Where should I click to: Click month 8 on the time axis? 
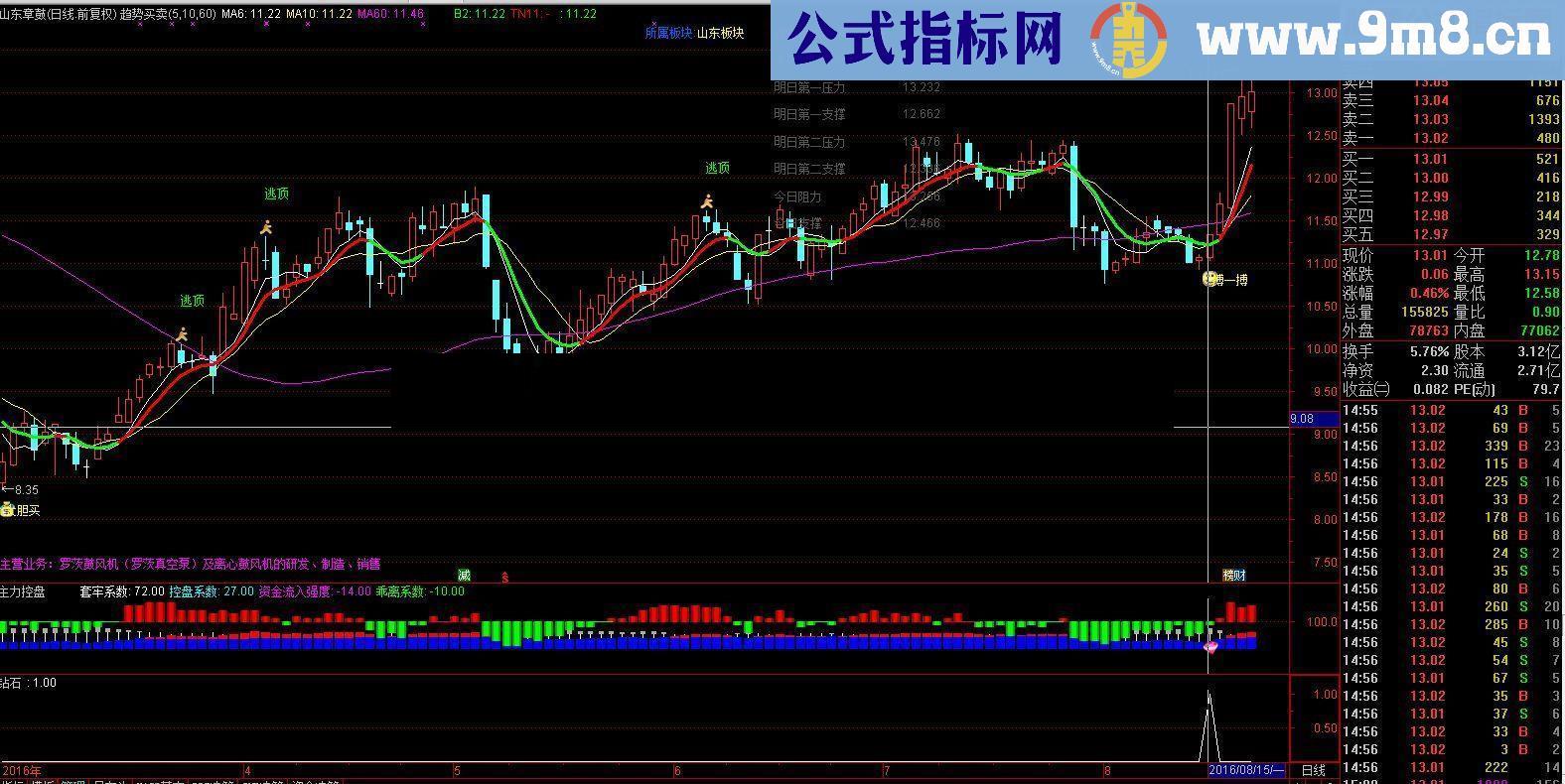[x=1106, y=770]
